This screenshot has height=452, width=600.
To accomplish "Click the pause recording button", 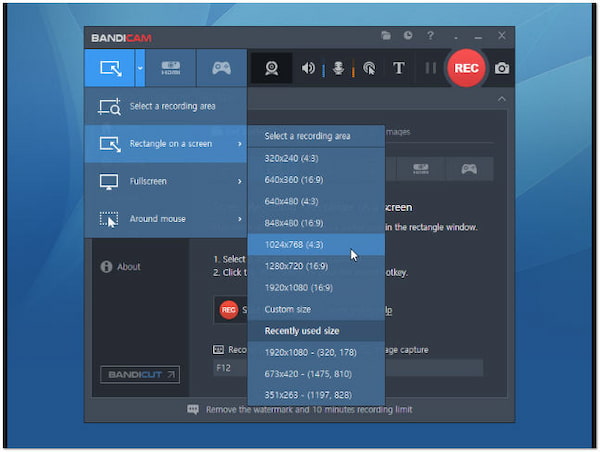I will point(431,68).
